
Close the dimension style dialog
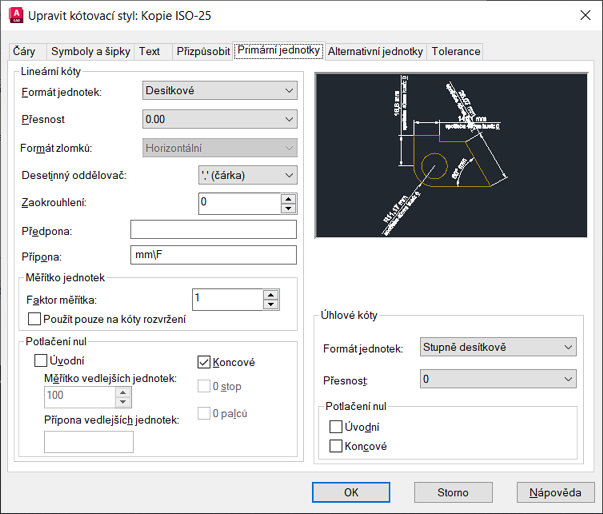coord(585,15)
